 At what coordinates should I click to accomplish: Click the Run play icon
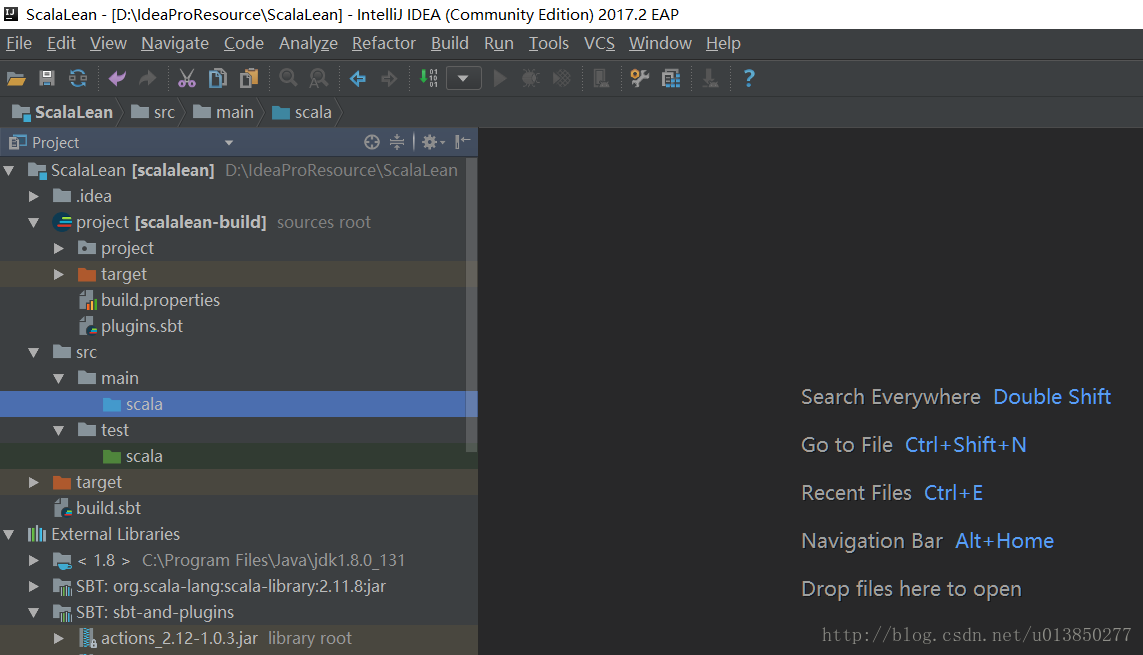pyautogui.click(x=500, y=78)
